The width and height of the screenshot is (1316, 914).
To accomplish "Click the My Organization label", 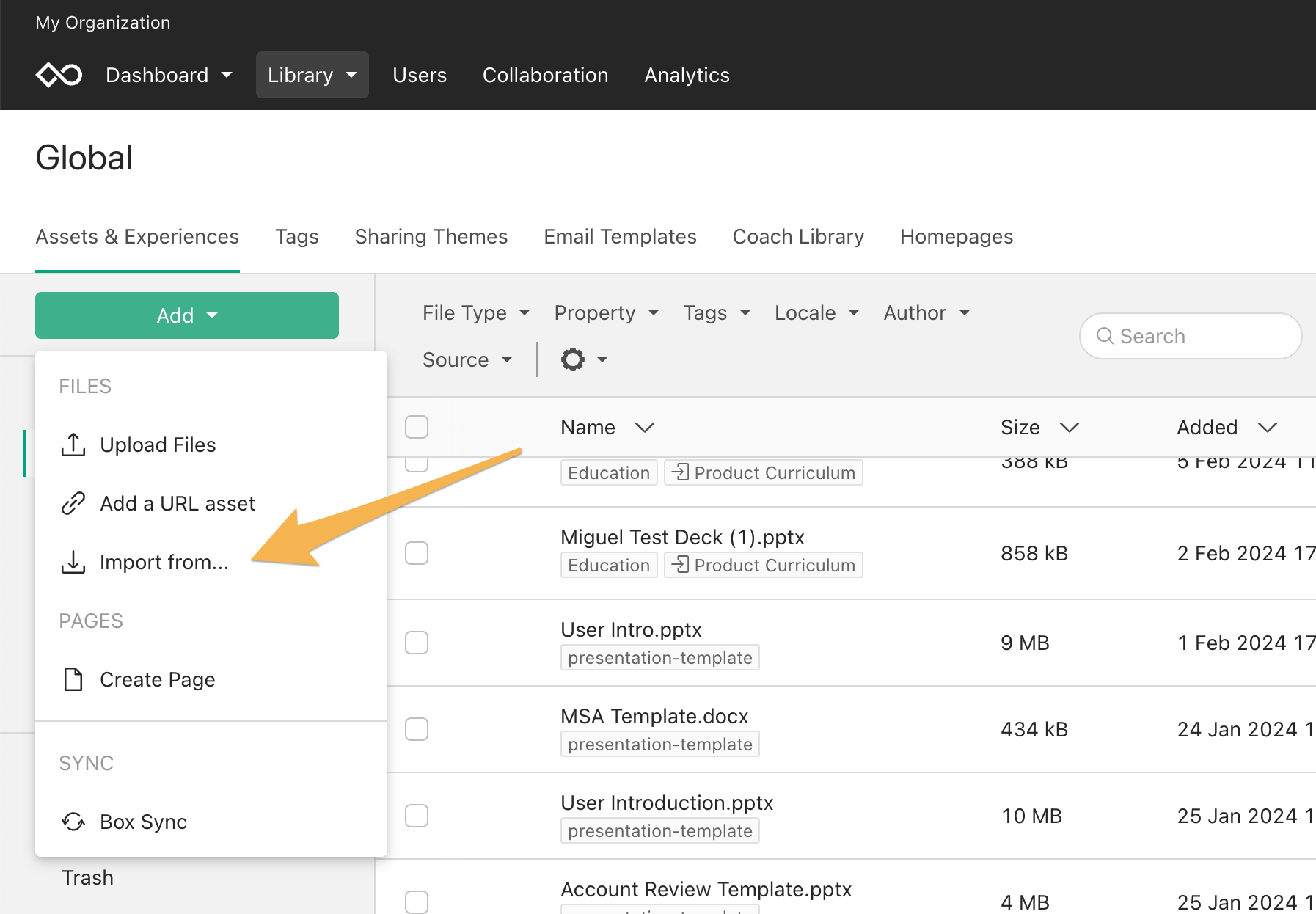I will coord(103,23).
